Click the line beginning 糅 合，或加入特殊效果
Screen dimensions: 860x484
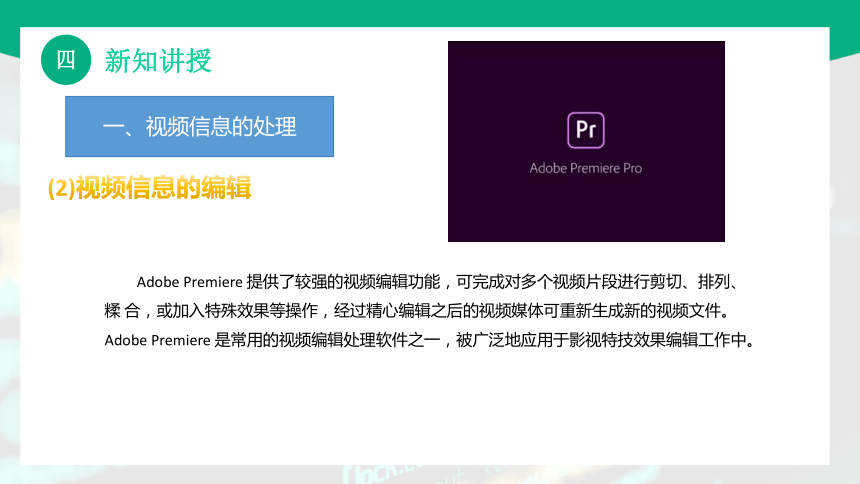pyautogui.click(x=417, y=311)
